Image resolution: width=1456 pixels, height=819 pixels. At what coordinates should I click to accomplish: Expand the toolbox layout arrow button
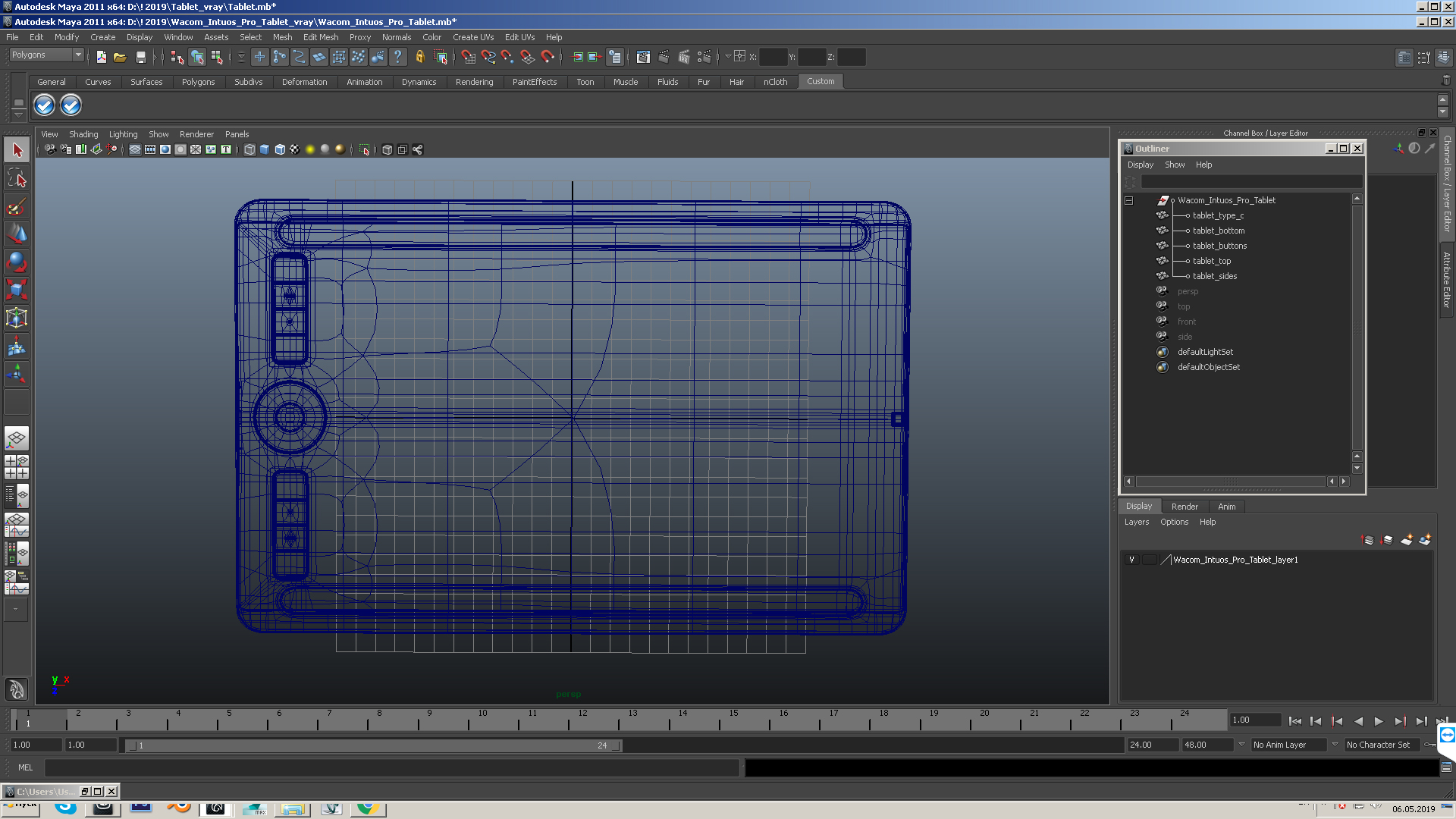click(15, 609)
